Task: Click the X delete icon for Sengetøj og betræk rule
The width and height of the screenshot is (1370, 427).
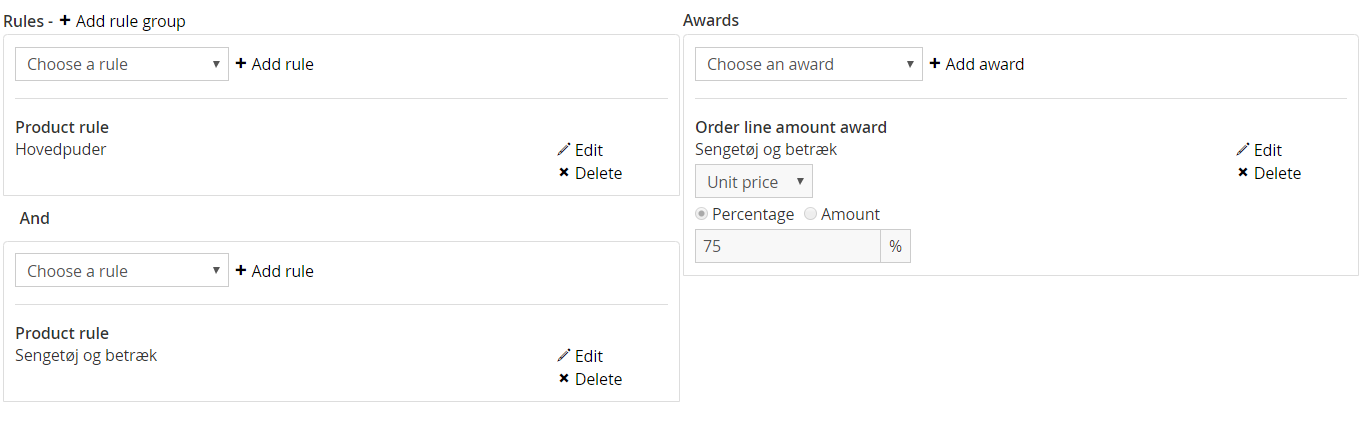Action: click(x=564, y=379)
